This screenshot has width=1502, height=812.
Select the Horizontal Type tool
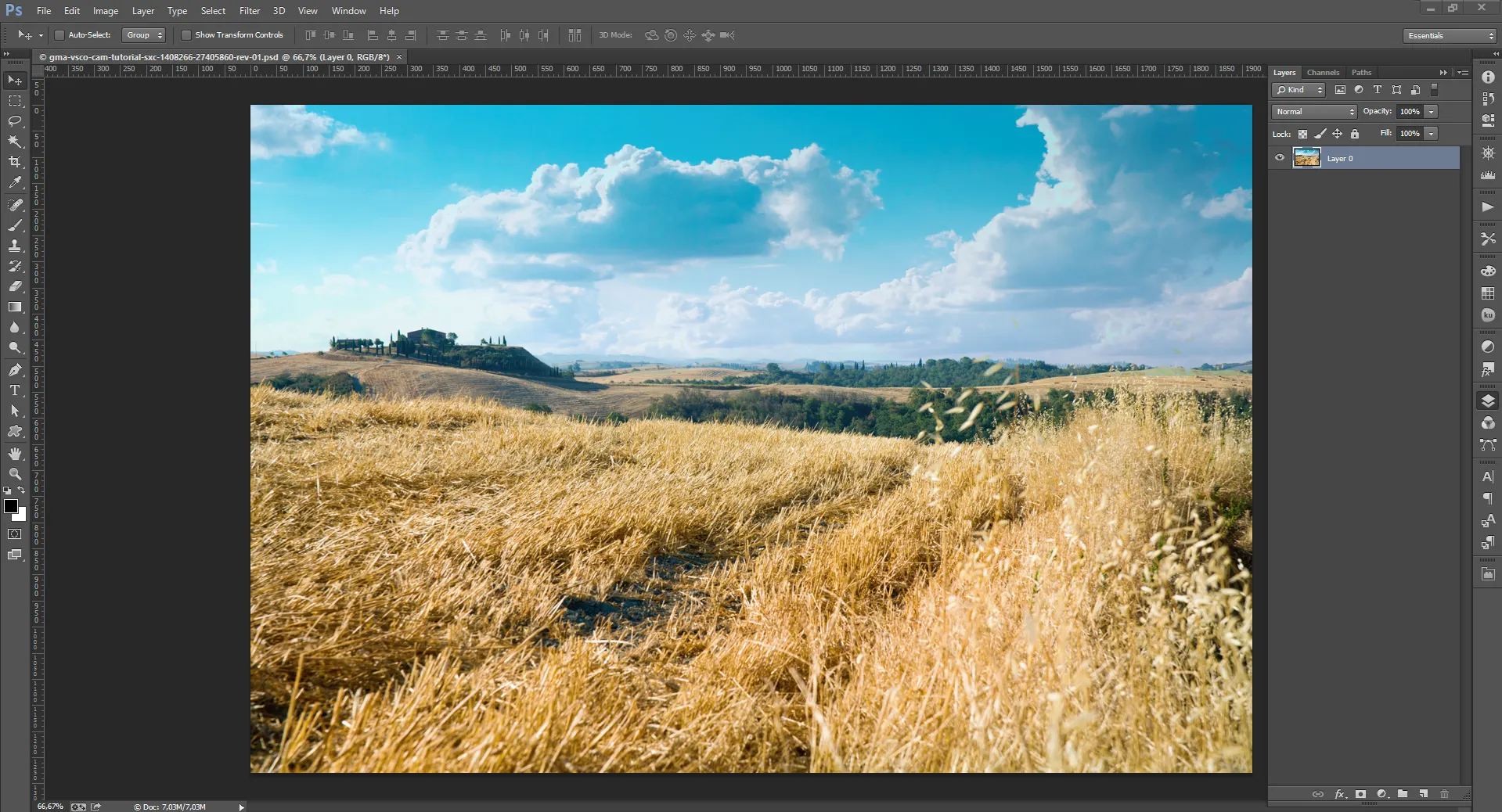(15, 390)
